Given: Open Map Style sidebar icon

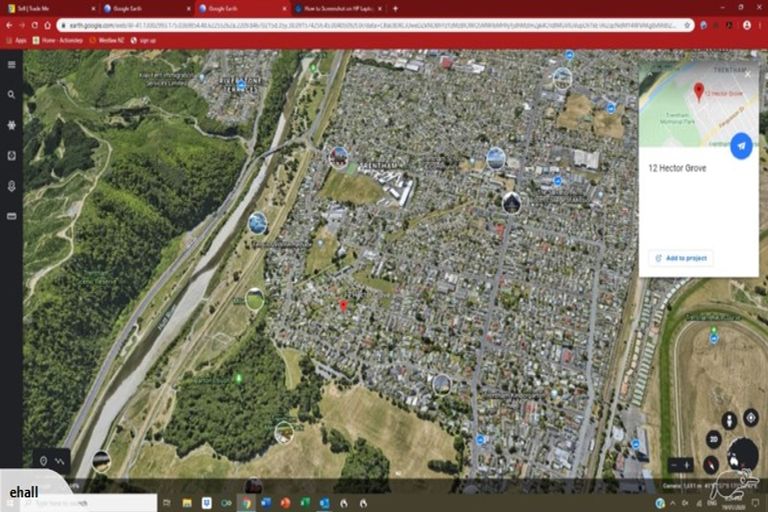Looking at the screenshot, I should (x=11, y=186).
